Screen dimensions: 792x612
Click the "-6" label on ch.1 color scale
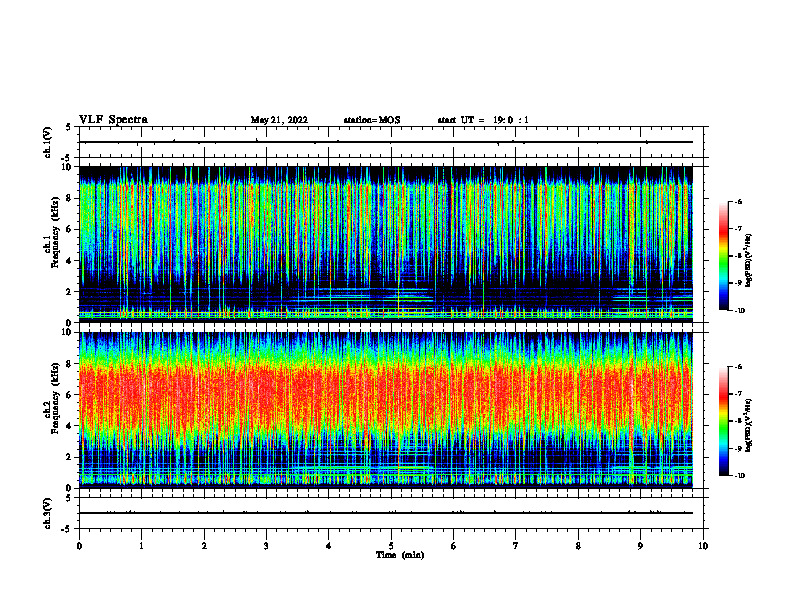[738, 201]
